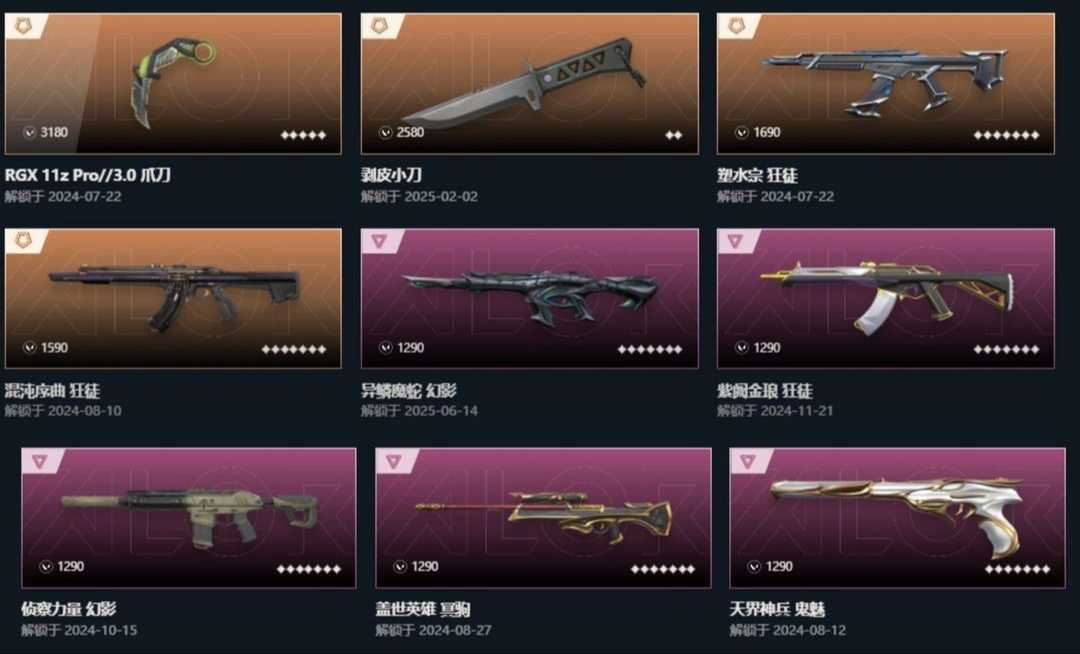The image size is (1080, 654).
Task: Click the VP icon next to 1690
Action: click(742, 132)
